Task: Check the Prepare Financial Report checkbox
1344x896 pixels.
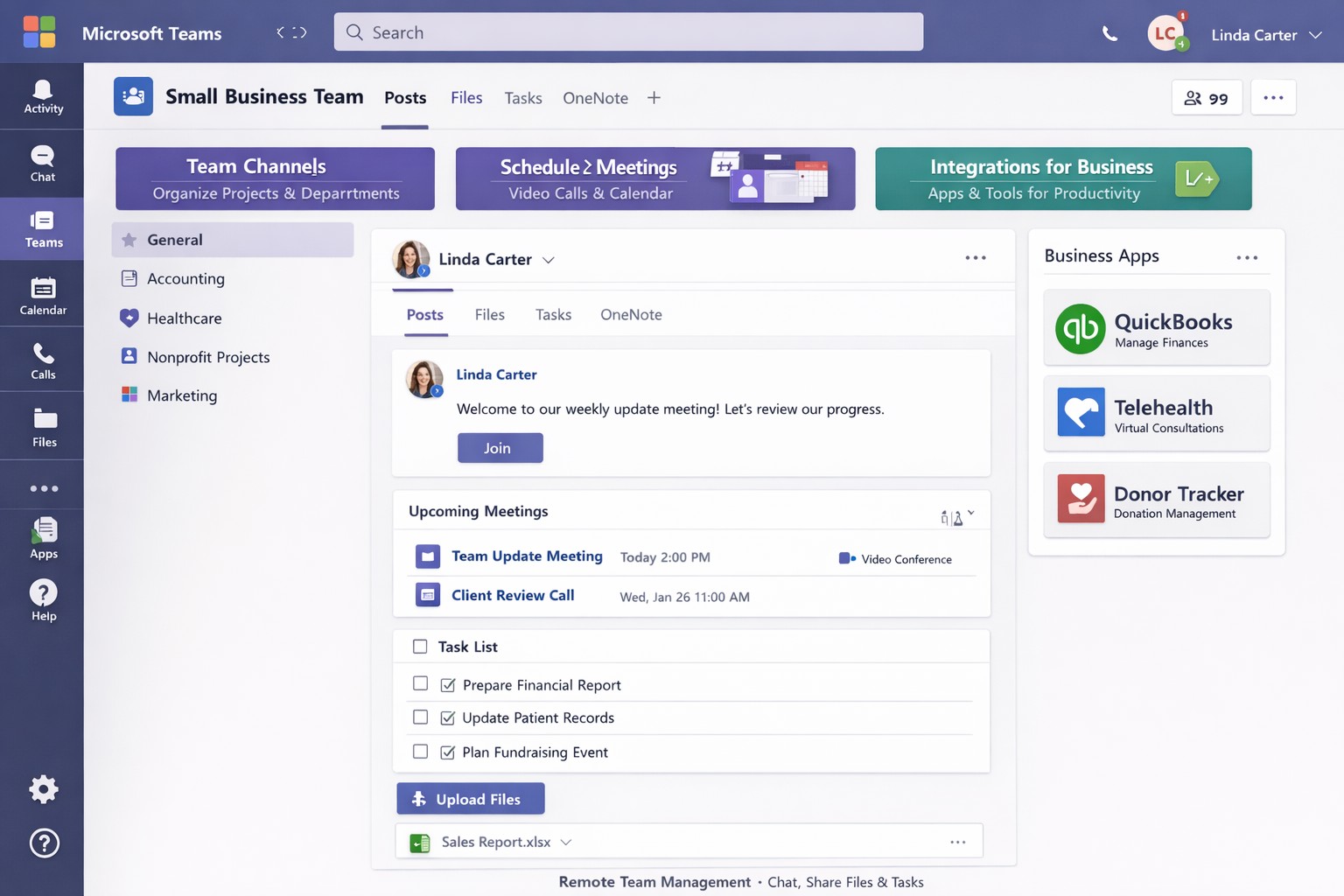Action: [420, 683]
